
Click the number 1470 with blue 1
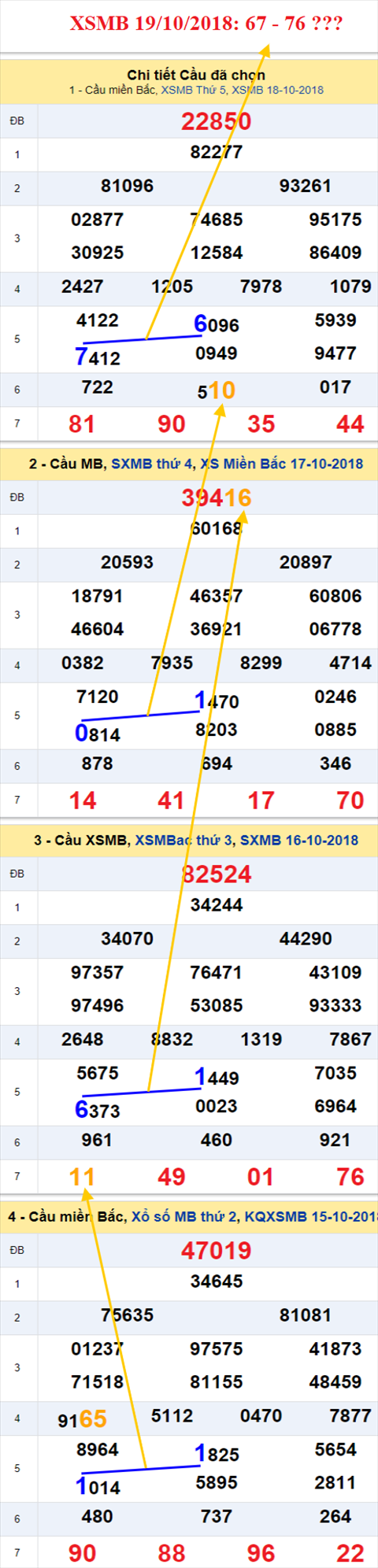pyautogui.click(x=217, y=700)
